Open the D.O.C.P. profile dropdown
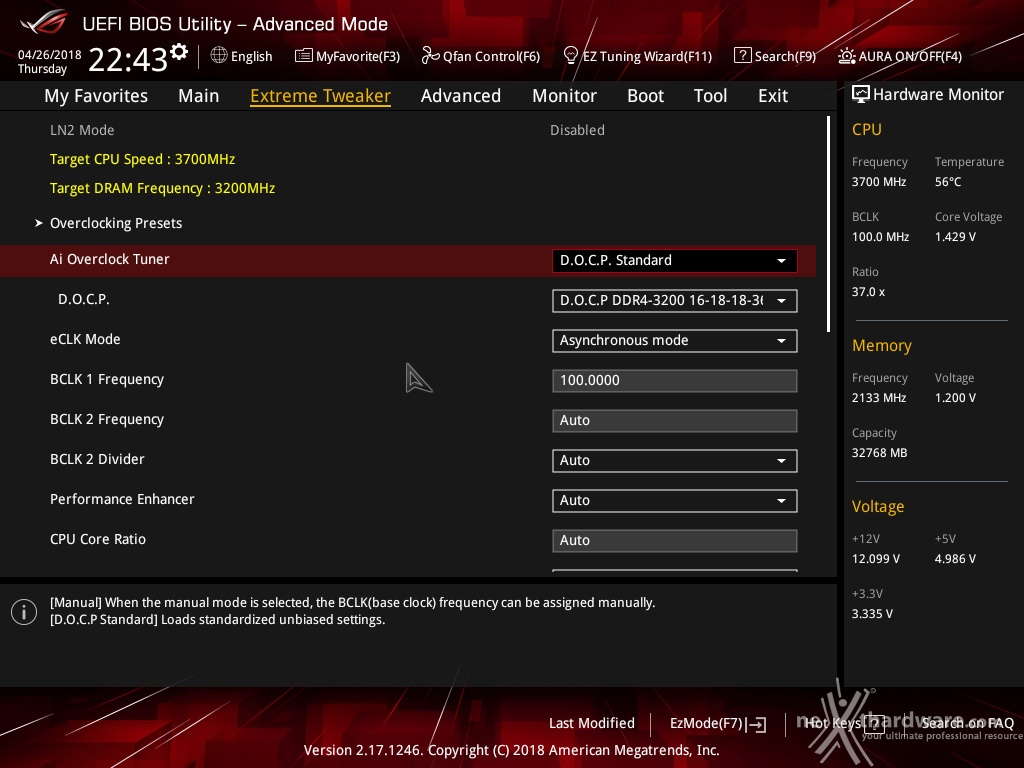 coord(674,300)
